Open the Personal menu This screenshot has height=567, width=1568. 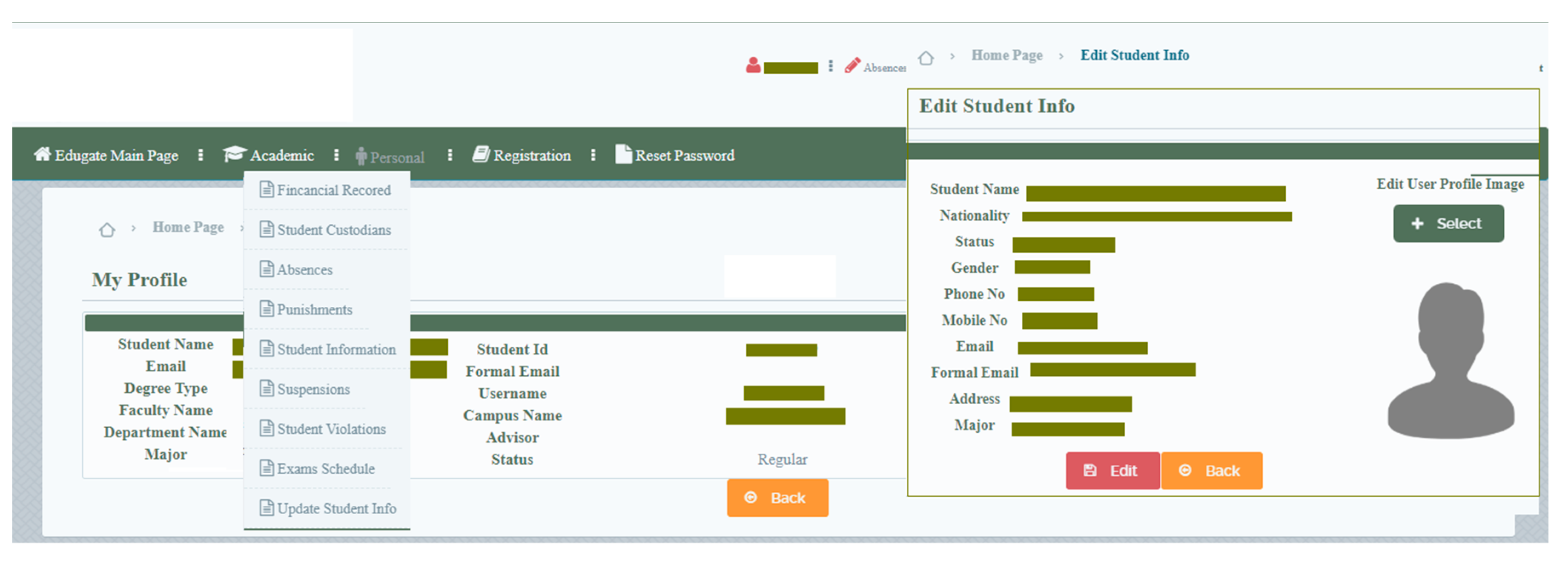[x=397, y=157]
